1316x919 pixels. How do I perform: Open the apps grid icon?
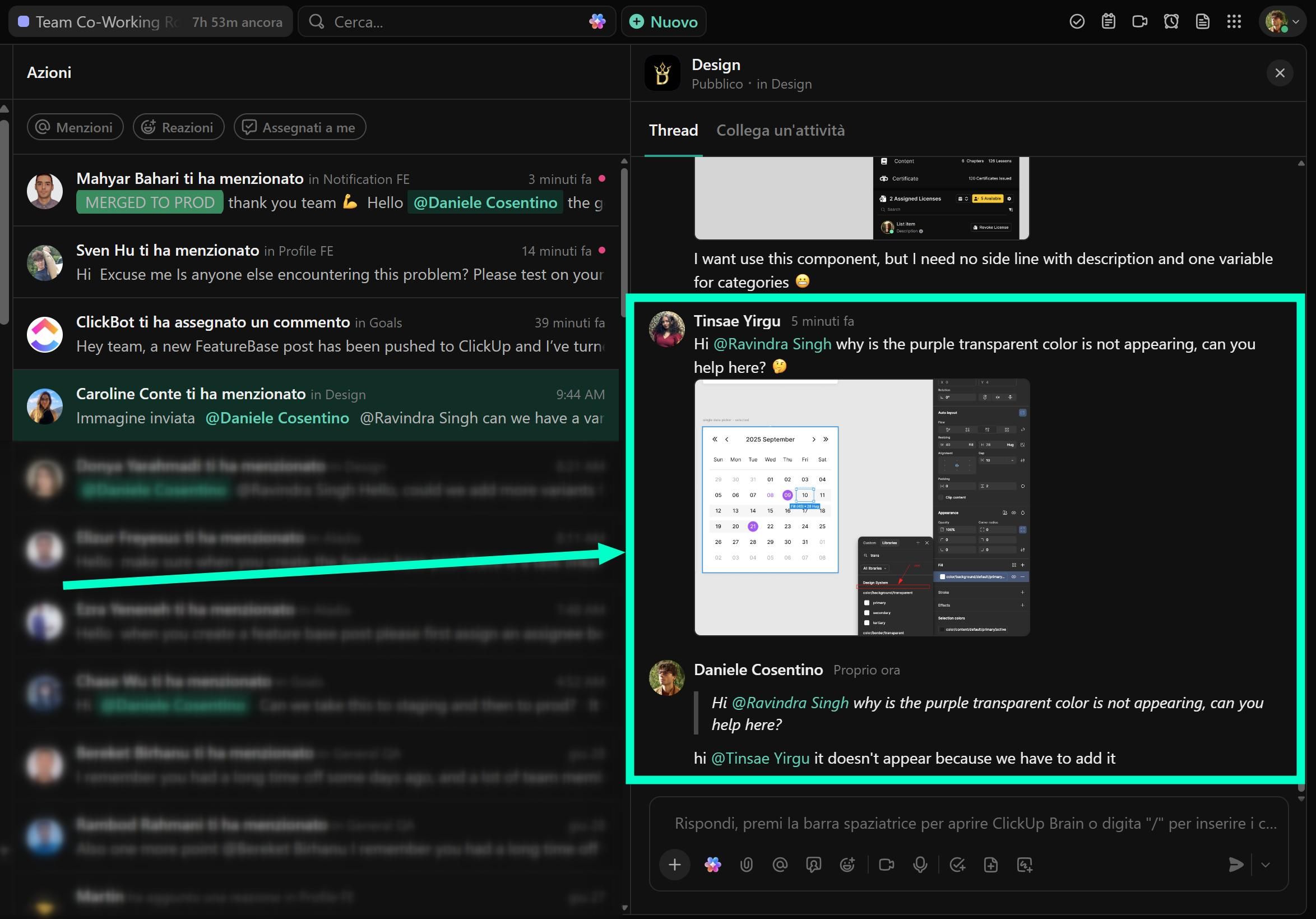pyautogui.click(x=1234, y=22)
